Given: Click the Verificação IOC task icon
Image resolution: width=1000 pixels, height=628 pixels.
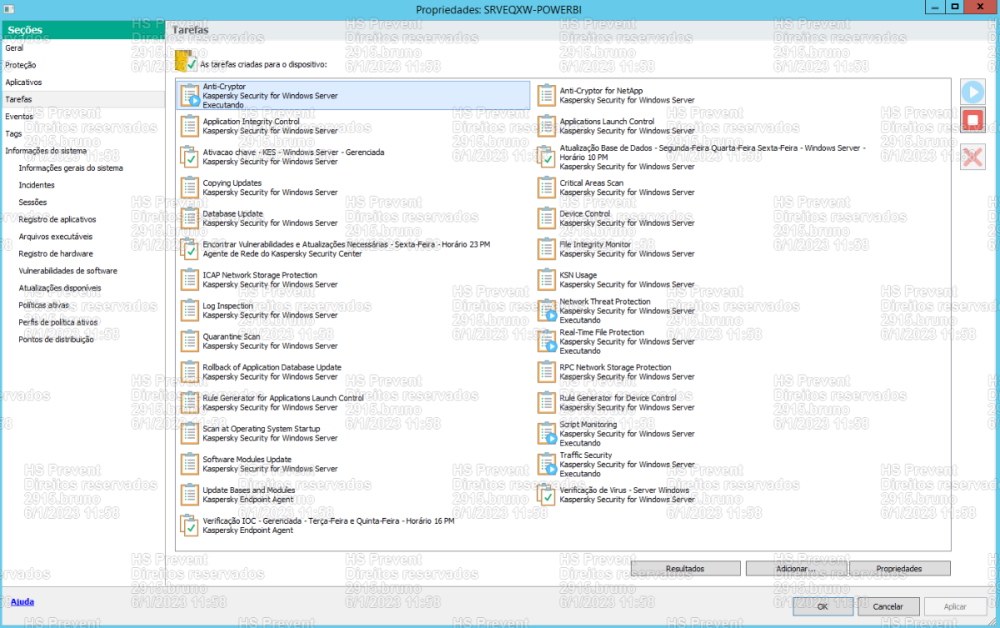Looking at the screenshot, I should (189, 525).
